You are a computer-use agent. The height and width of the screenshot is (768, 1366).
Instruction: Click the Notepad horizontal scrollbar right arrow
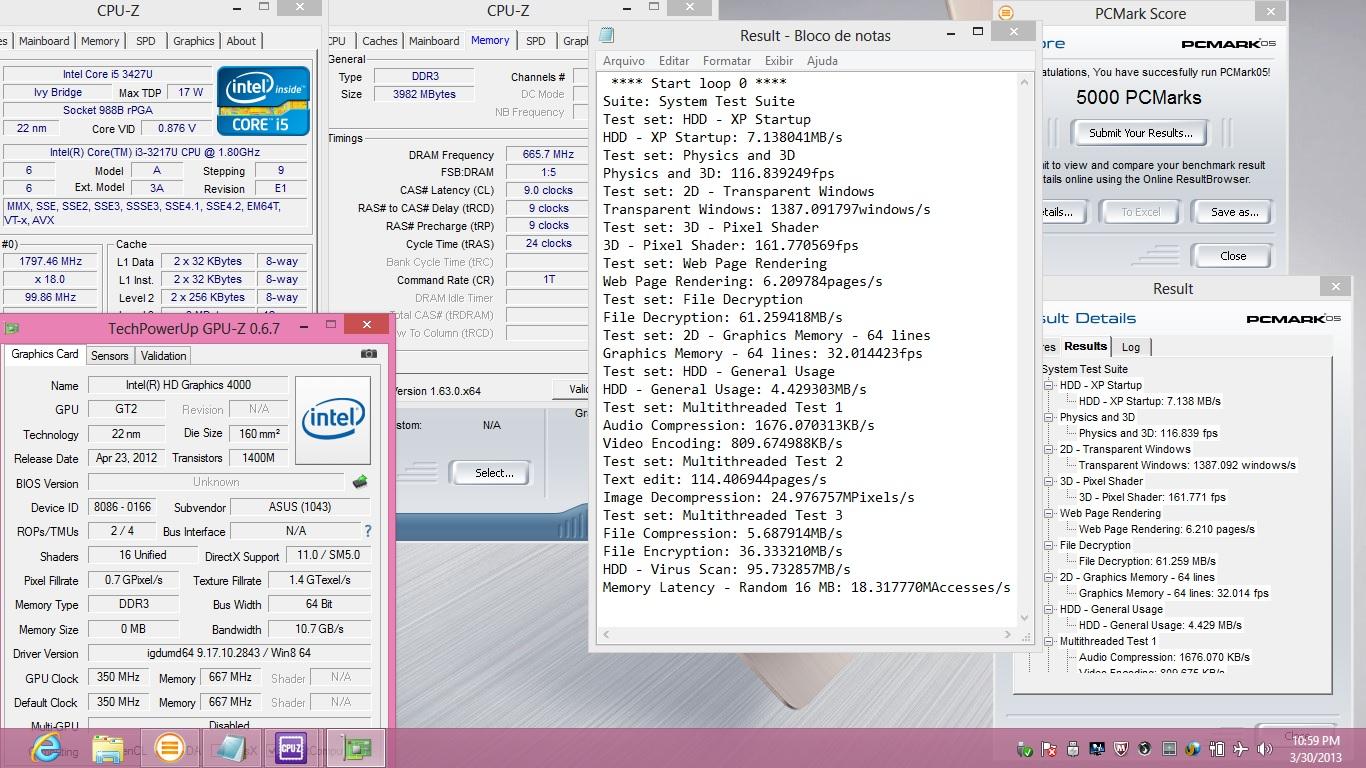pos(1007,635)
